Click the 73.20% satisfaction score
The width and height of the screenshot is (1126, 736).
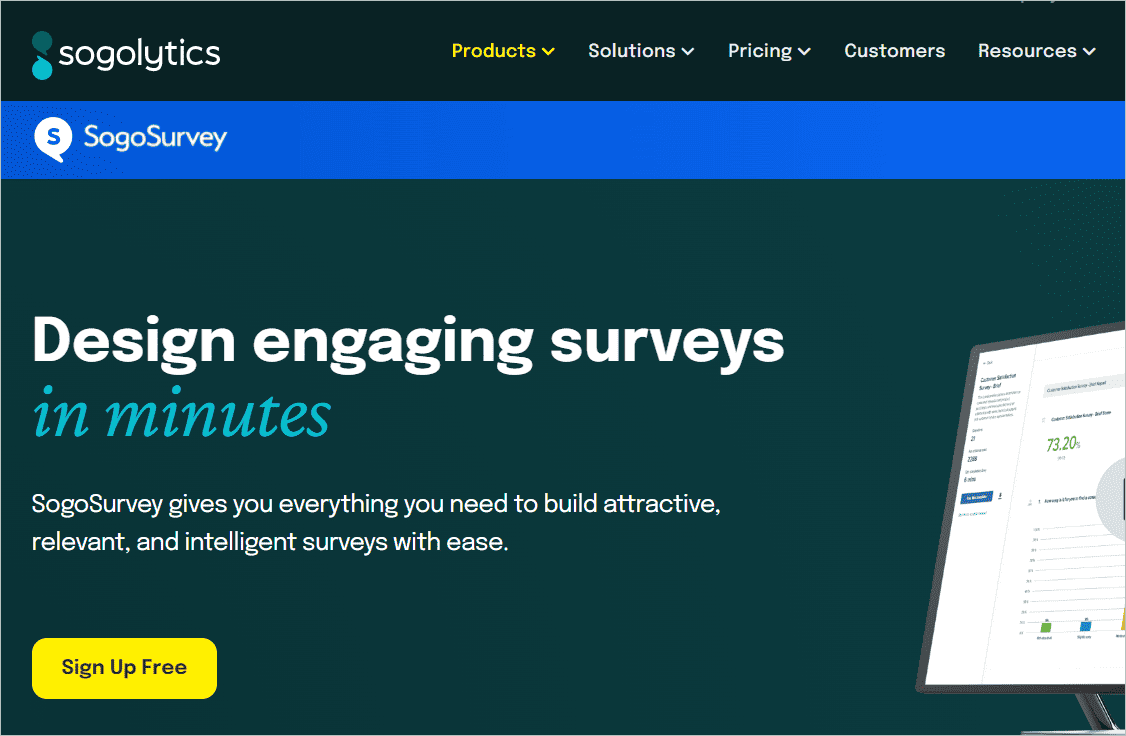[x=1062, y=443]
